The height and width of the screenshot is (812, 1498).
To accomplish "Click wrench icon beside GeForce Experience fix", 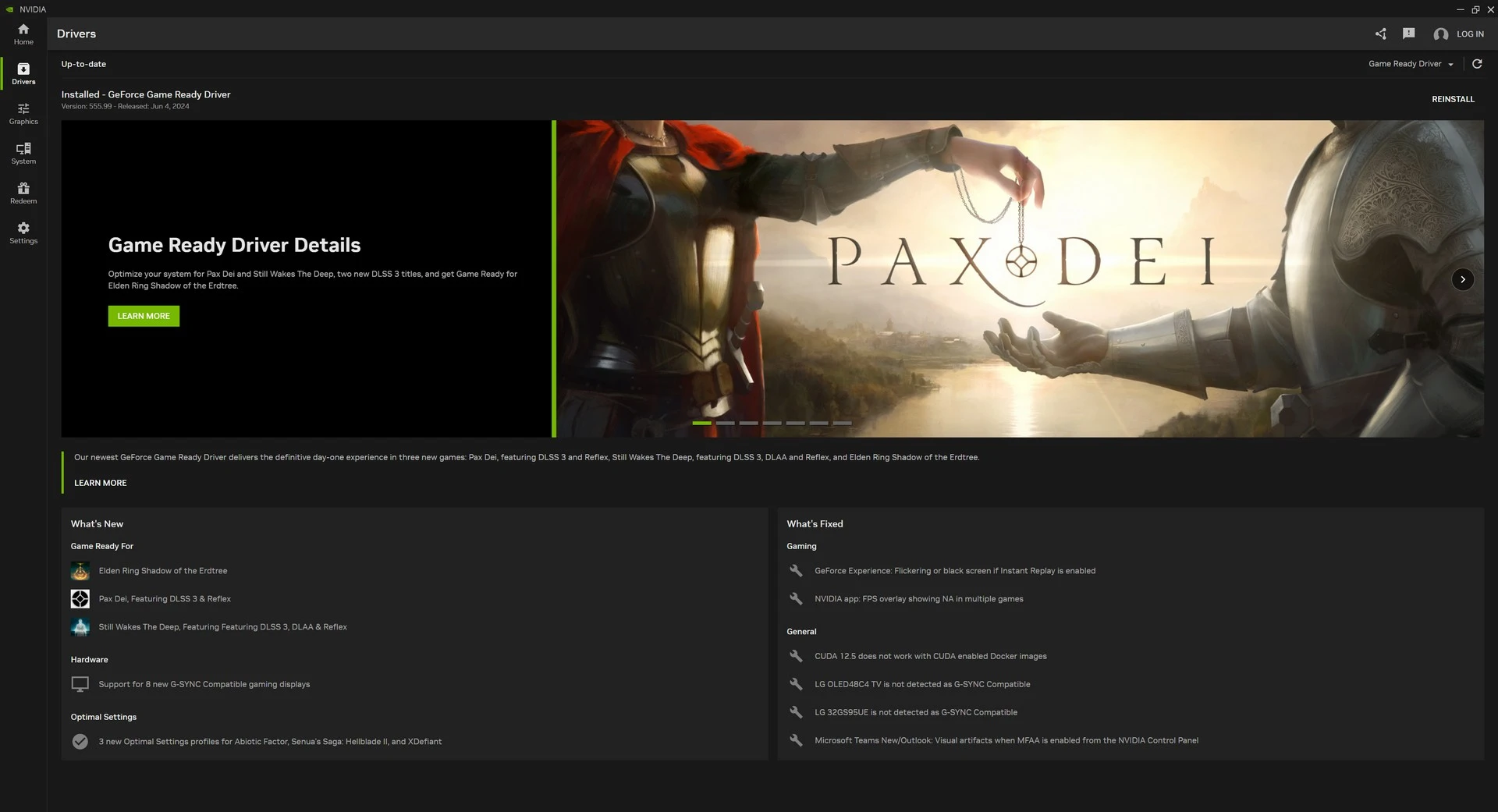I will (x=796, y=571).
